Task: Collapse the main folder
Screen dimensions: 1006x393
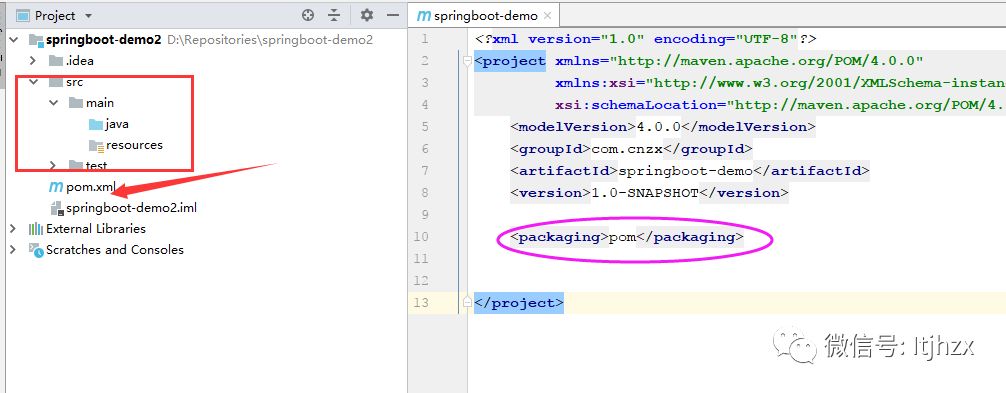Action: tap(54, 103)
